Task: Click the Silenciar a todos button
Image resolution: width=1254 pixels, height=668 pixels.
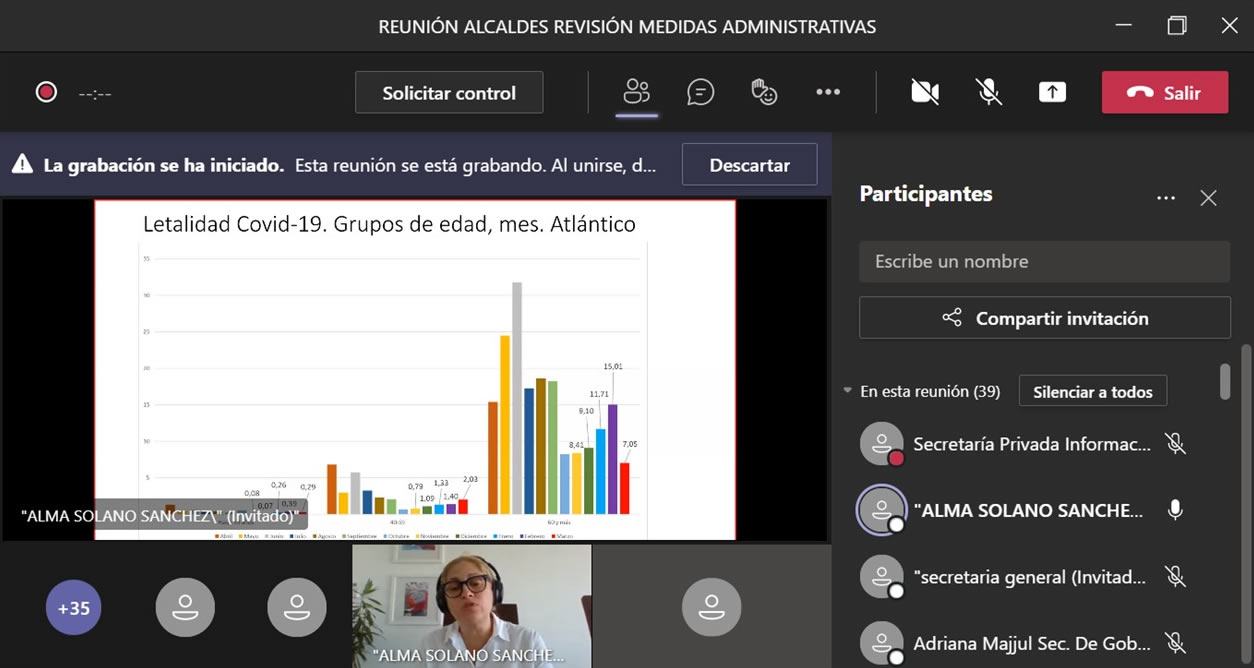Action: point(1092,392)
